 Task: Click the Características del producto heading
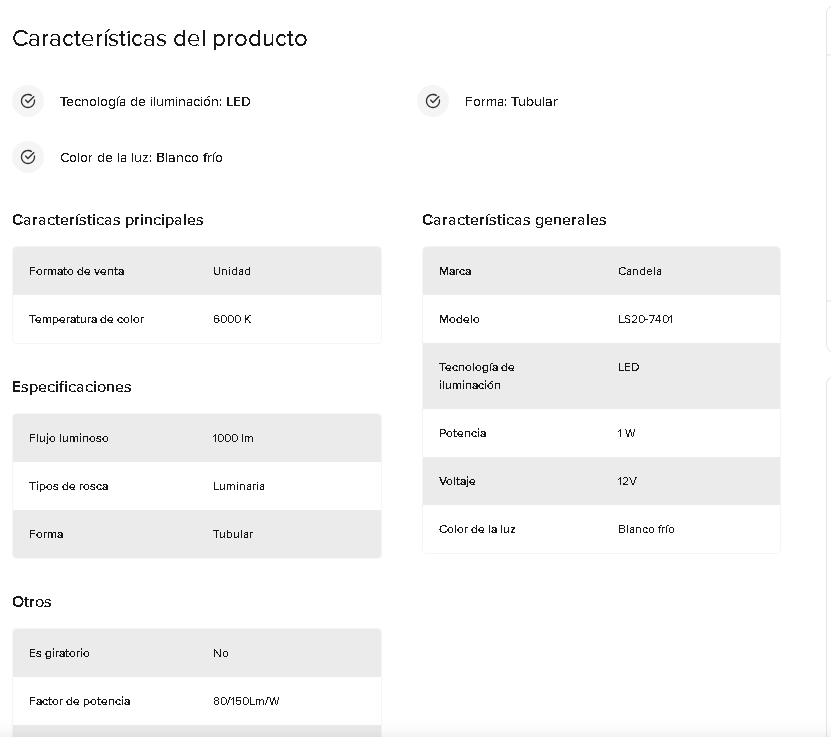click(x=160, y=39)
